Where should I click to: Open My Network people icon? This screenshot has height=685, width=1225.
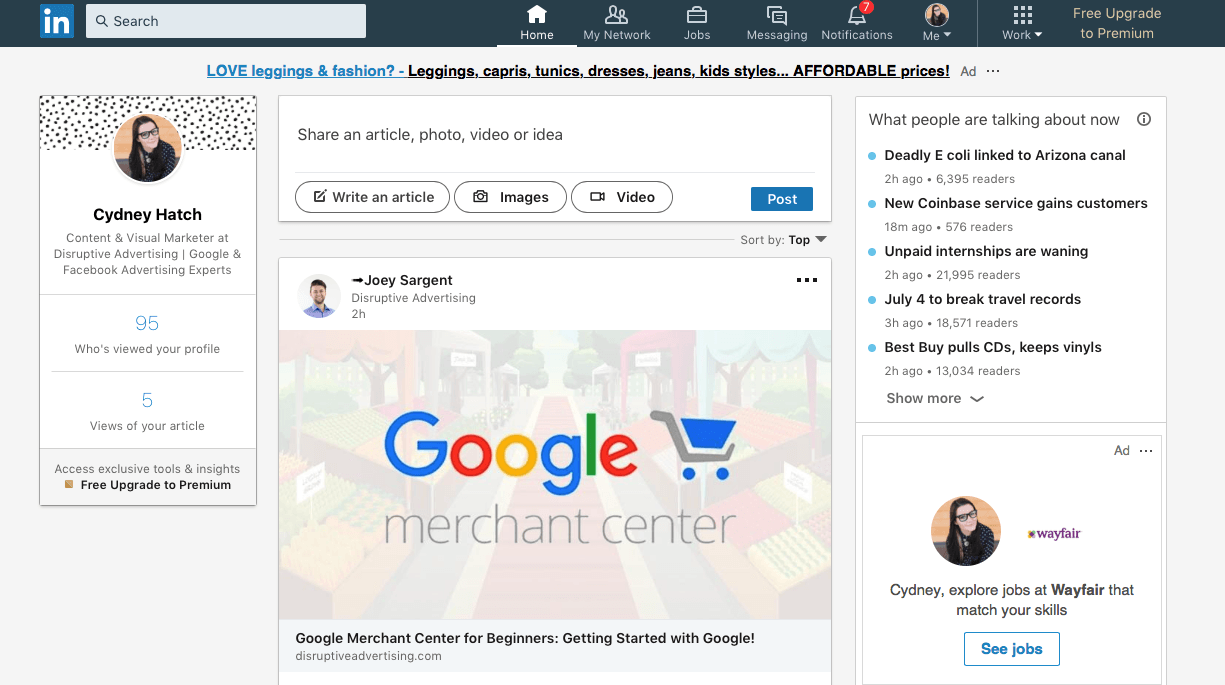tap(617, 14)
